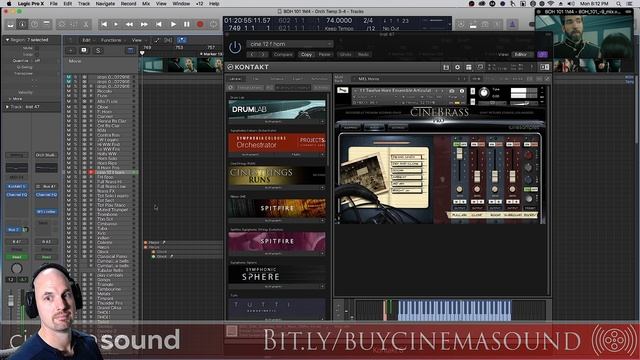The image size is (640, 360).
Task: Click the Pause button in transport
Action: click(x=187, y=24)
